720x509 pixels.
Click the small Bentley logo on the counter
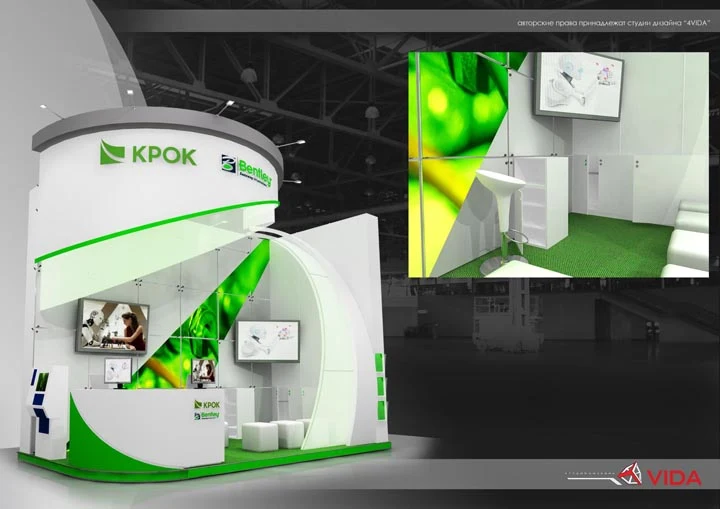(207, 416)
